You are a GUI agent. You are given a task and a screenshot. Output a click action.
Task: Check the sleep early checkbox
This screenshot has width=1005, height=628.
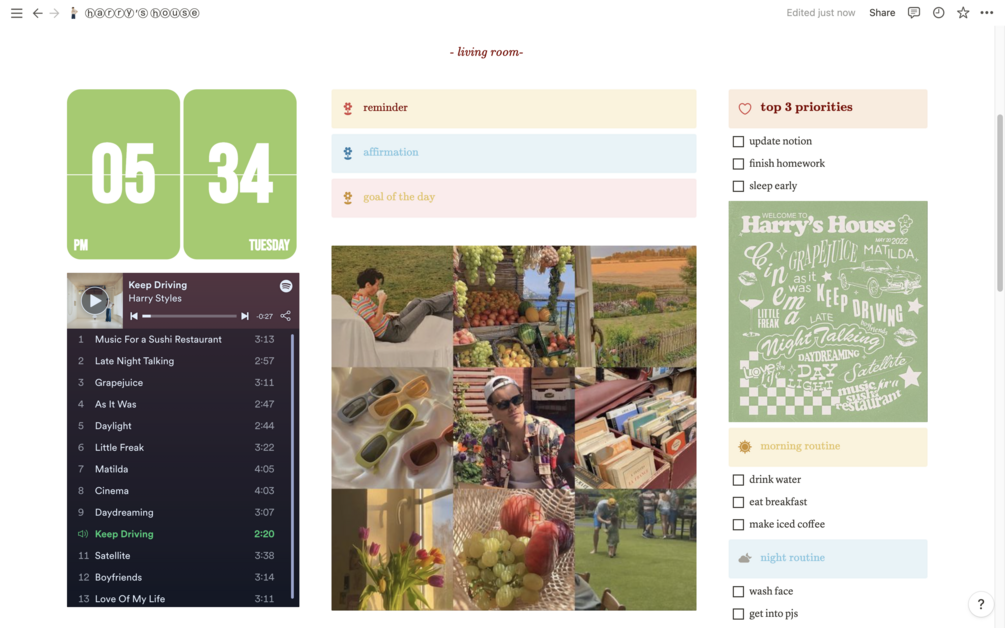pyautogui.click(x=738, y=186)
